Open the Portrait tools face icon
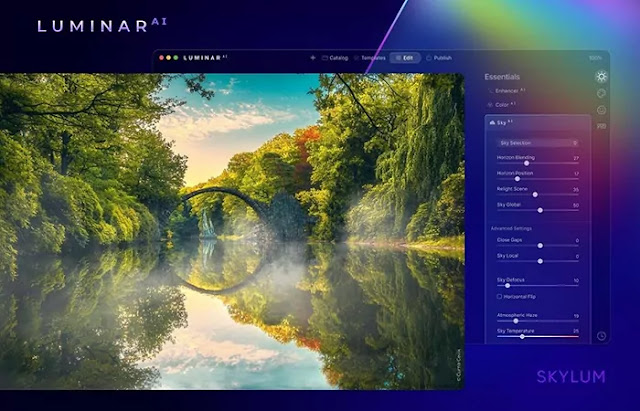 601,110
